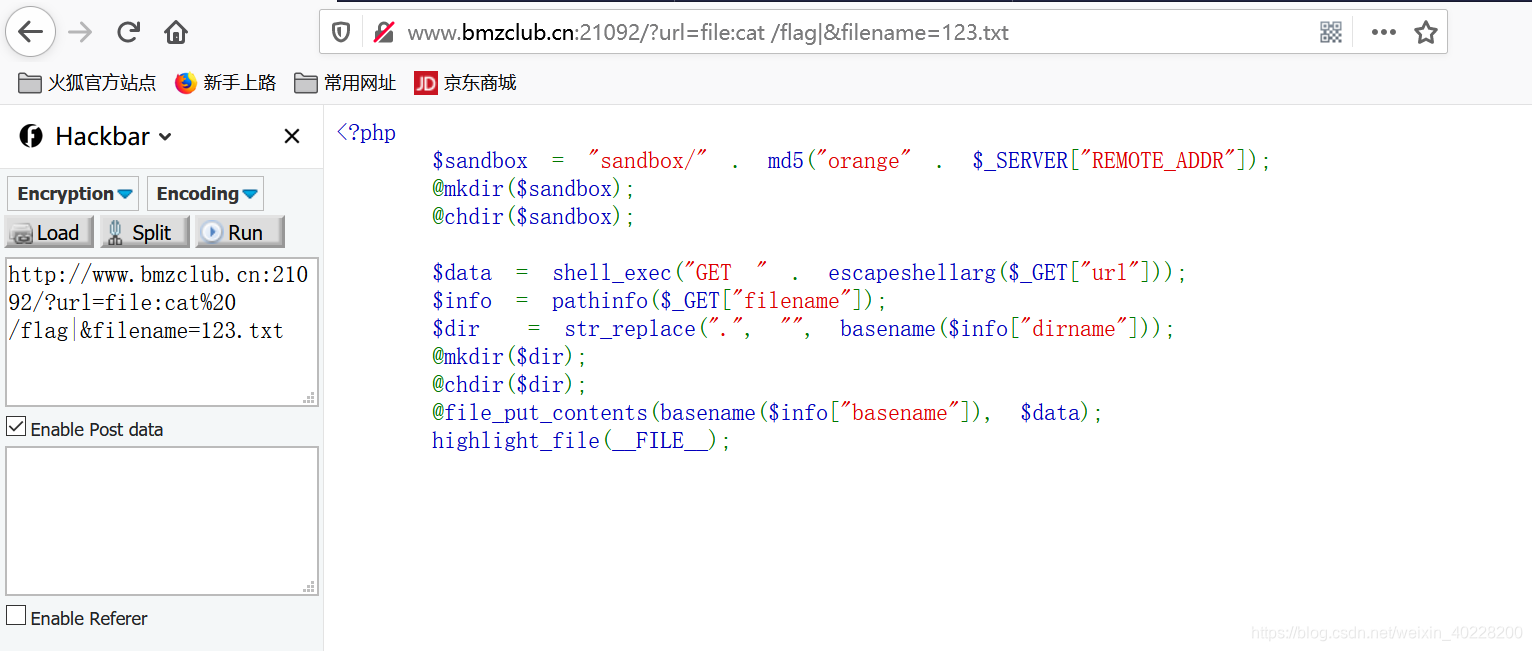
Task: Click the shell_exec call in code
Action: (612, 272)
